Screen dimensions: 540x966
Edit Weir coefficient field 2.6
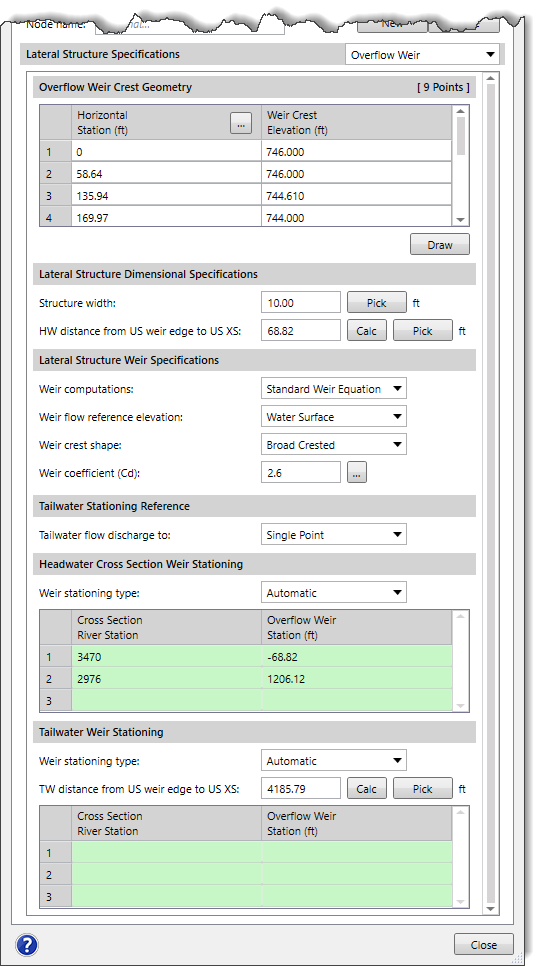(300, 473)
